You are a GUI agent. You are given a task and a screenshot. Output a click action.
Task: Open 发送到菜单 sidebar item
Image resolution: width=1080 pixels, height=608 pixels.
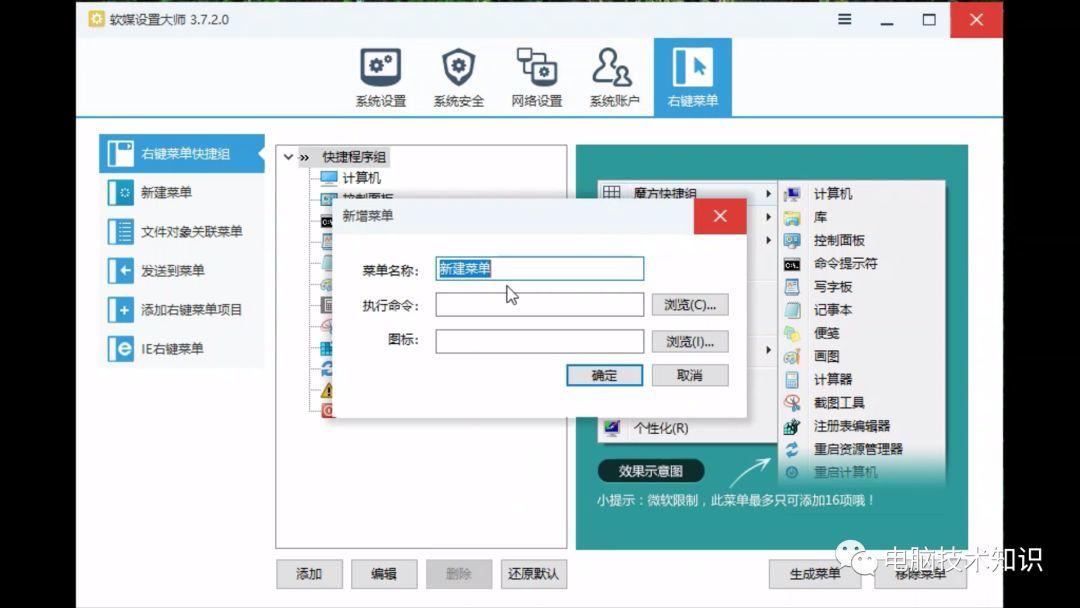182,271
